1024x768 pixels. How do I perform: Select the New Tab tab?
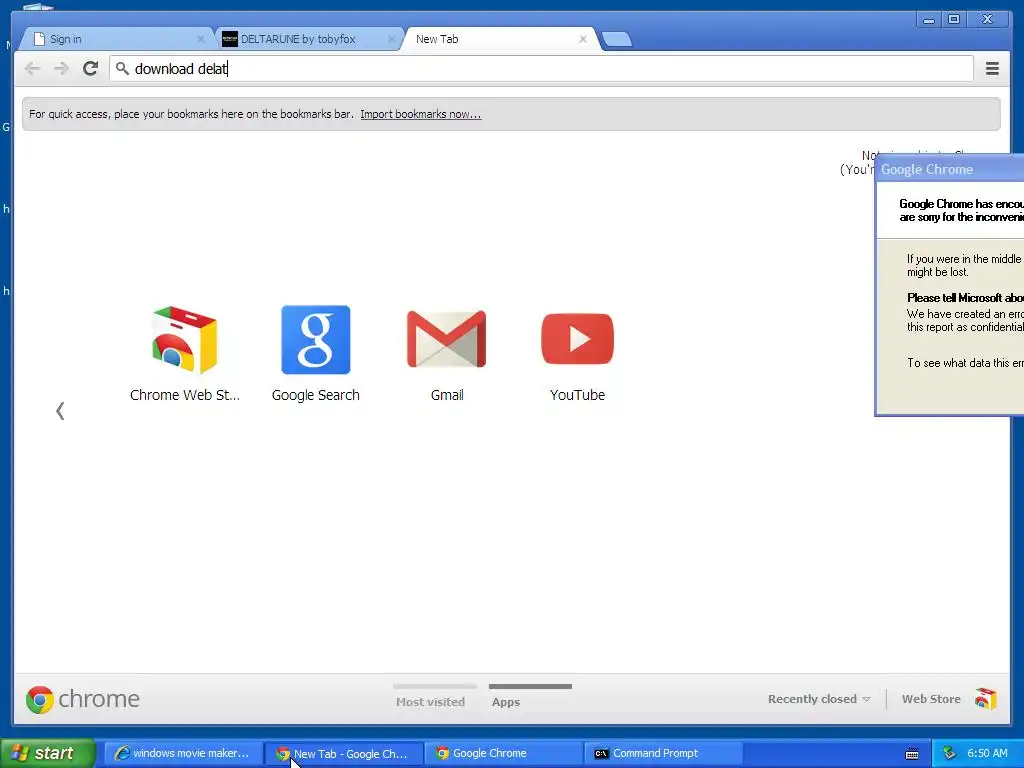click(500, 39)
